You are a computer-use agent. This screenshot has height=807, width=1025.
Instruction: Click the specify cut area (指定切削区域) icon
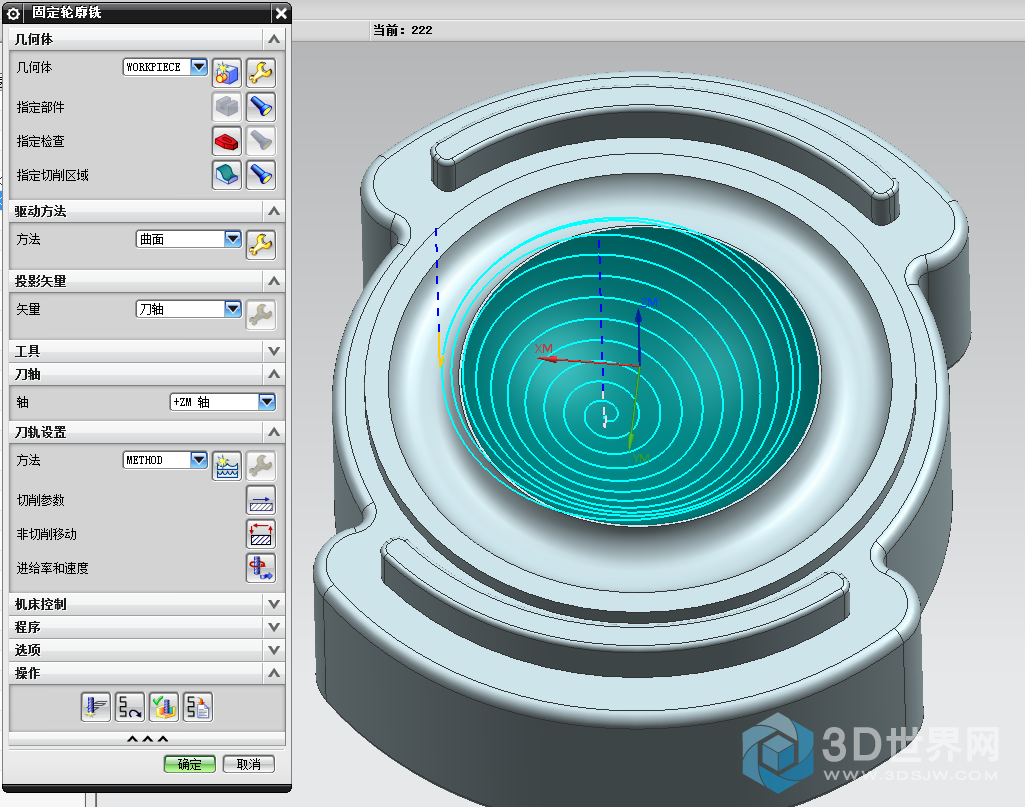227,175
